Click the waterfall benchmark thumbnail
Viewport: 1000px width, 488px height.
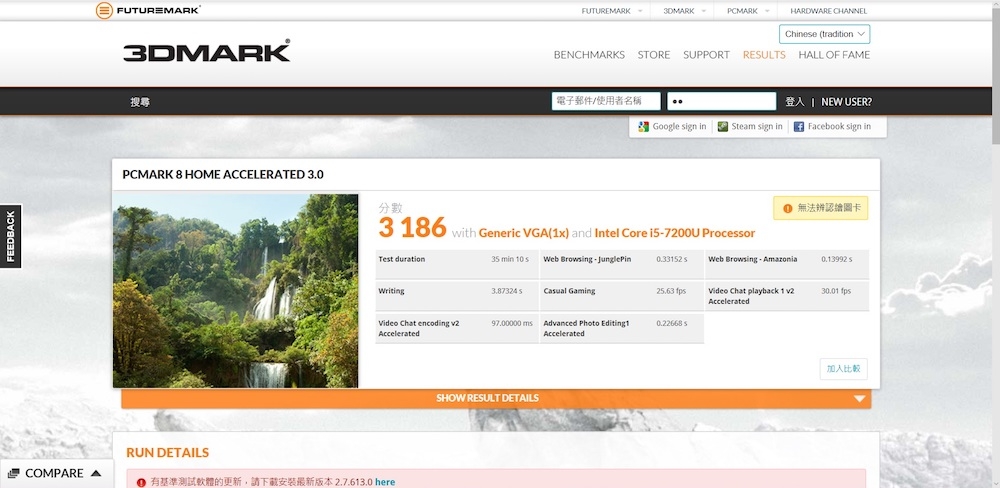[235, 291]
